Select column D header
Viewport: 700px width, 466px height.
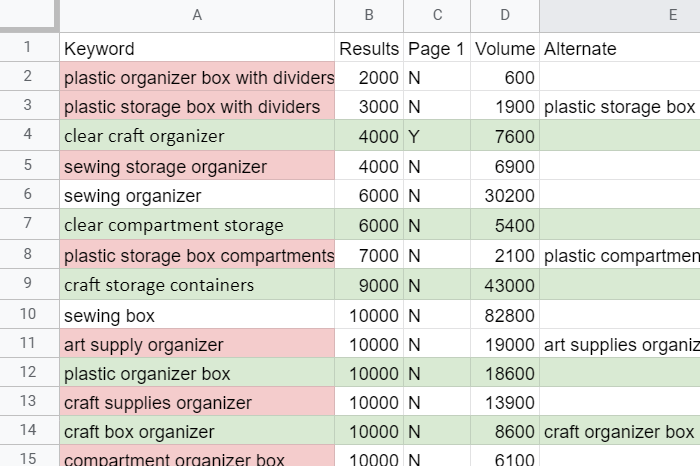tap(505, 16)
